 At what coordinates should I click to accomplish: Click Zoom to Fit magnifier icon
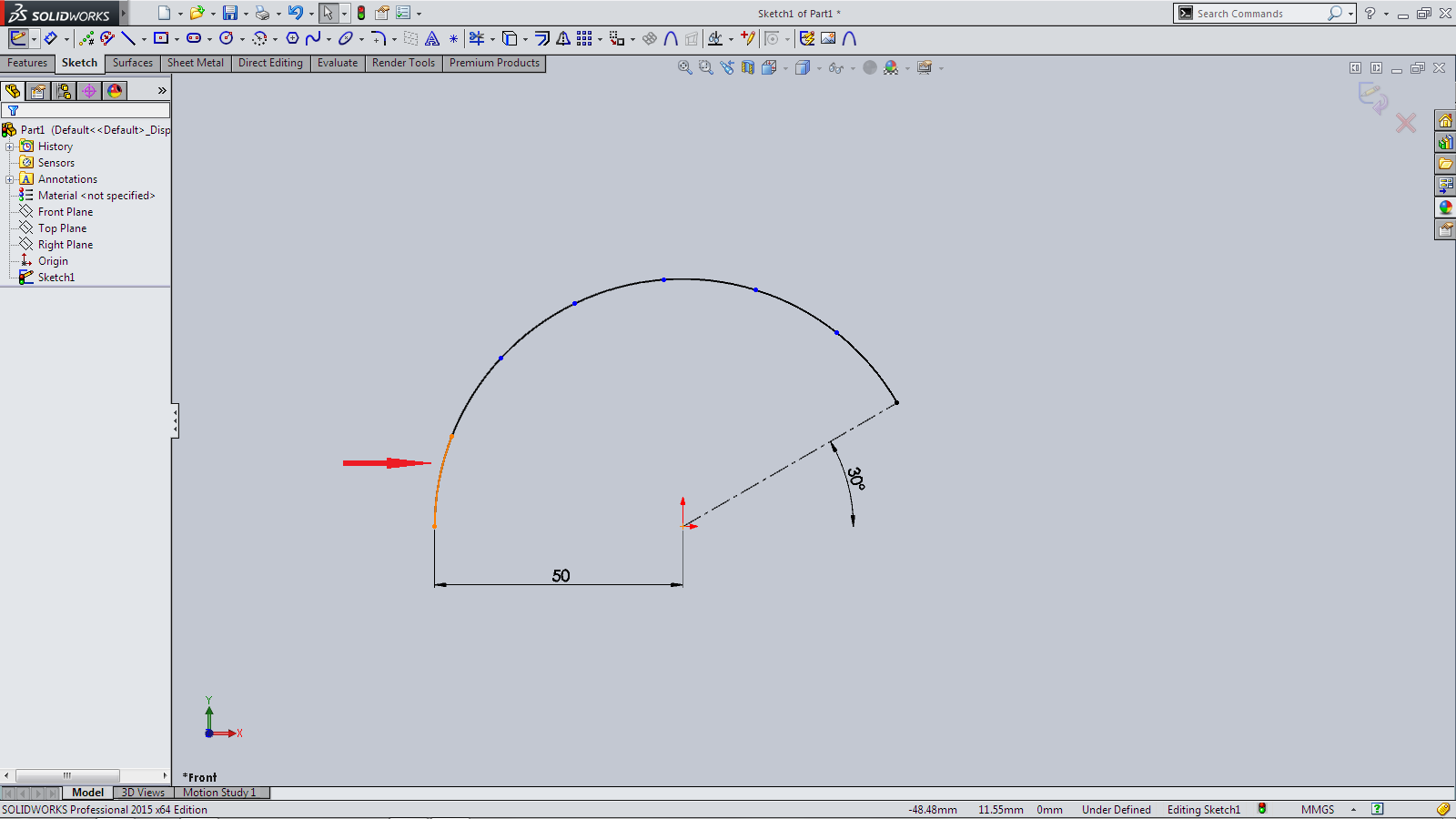point(684,67)
